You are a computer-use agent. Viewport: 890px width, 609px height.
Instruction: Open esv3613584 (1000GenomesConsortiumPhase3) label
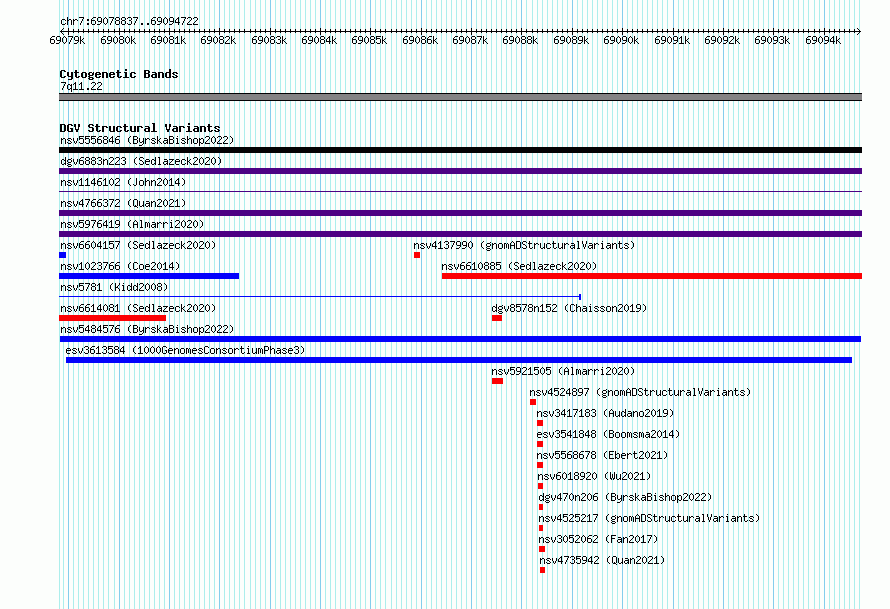coord(185,350)
